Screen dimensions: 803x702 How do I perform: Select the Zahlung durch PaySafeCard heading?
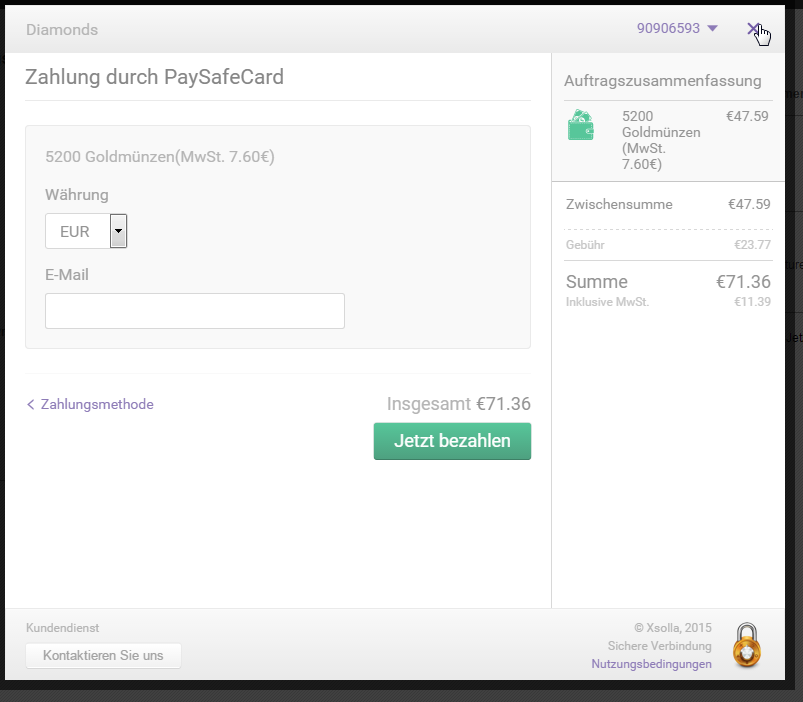tap(154, 77)
